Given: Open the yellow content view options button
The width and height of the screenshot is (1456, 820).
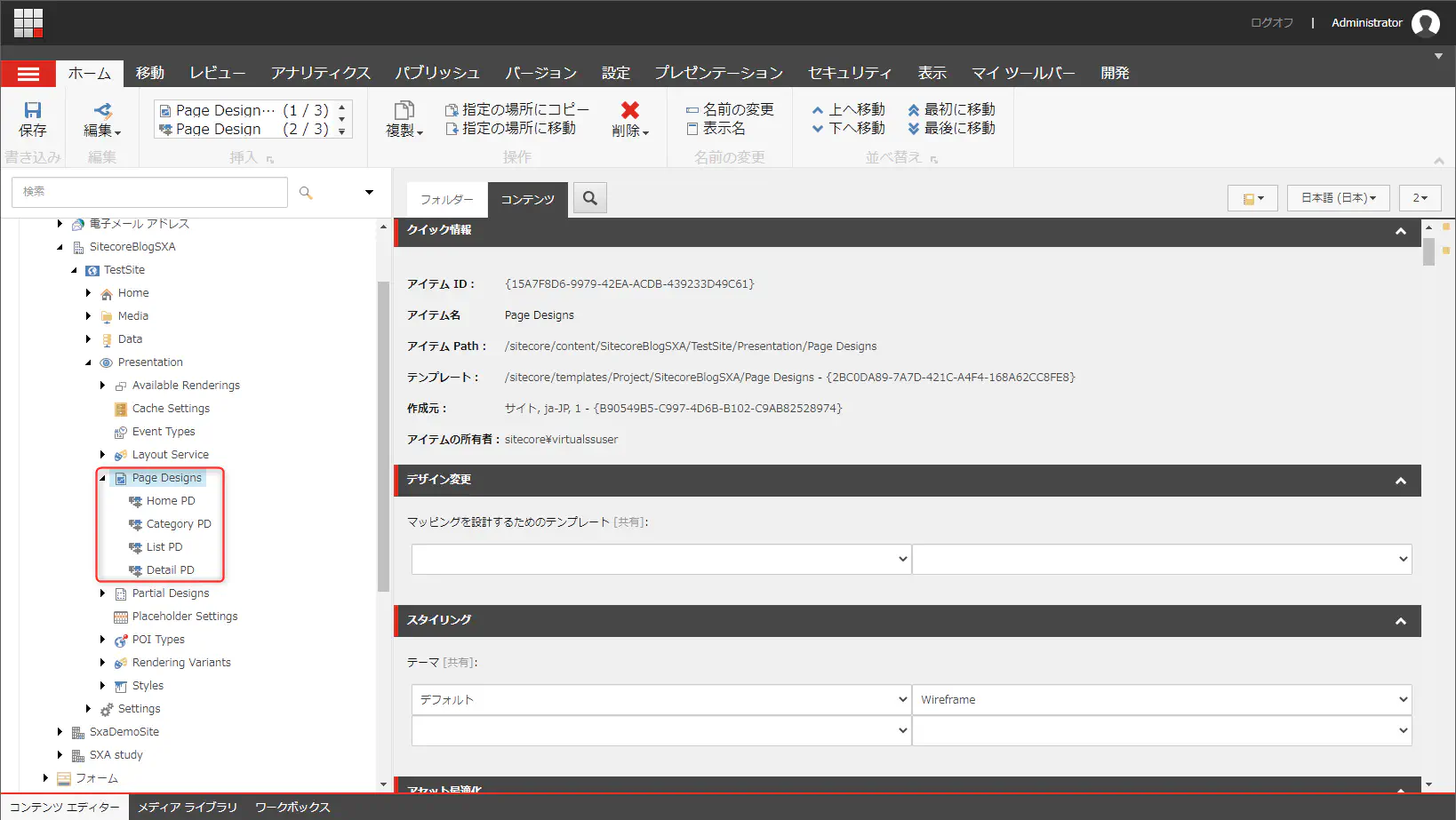Looking at the screenshot, I should pyautogui.click(x=1252, y=198).
